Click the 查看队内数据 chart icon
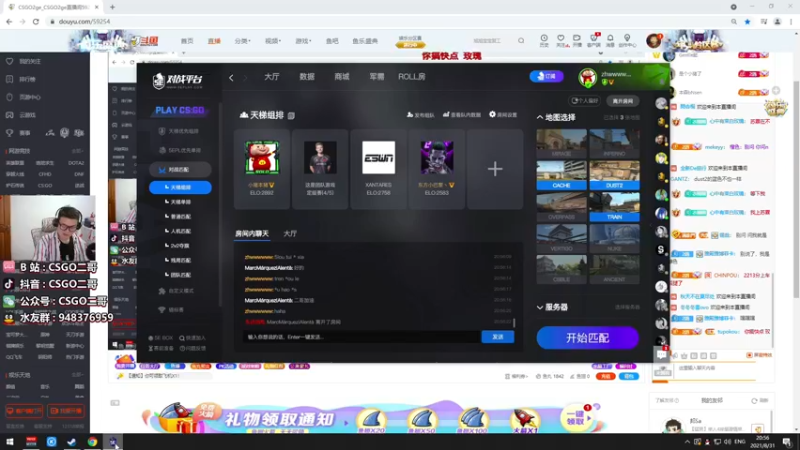The image size is (800, 450). pos(446,114)
